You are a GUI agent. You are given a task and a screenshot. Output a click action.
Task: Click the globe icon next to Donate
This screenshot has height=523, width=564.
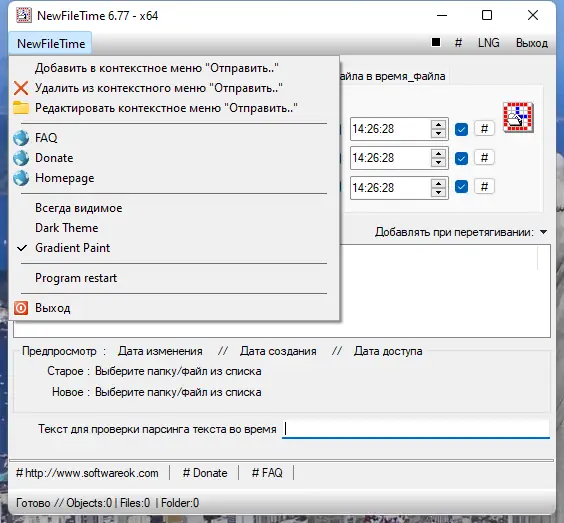click(x=21, y=158)
